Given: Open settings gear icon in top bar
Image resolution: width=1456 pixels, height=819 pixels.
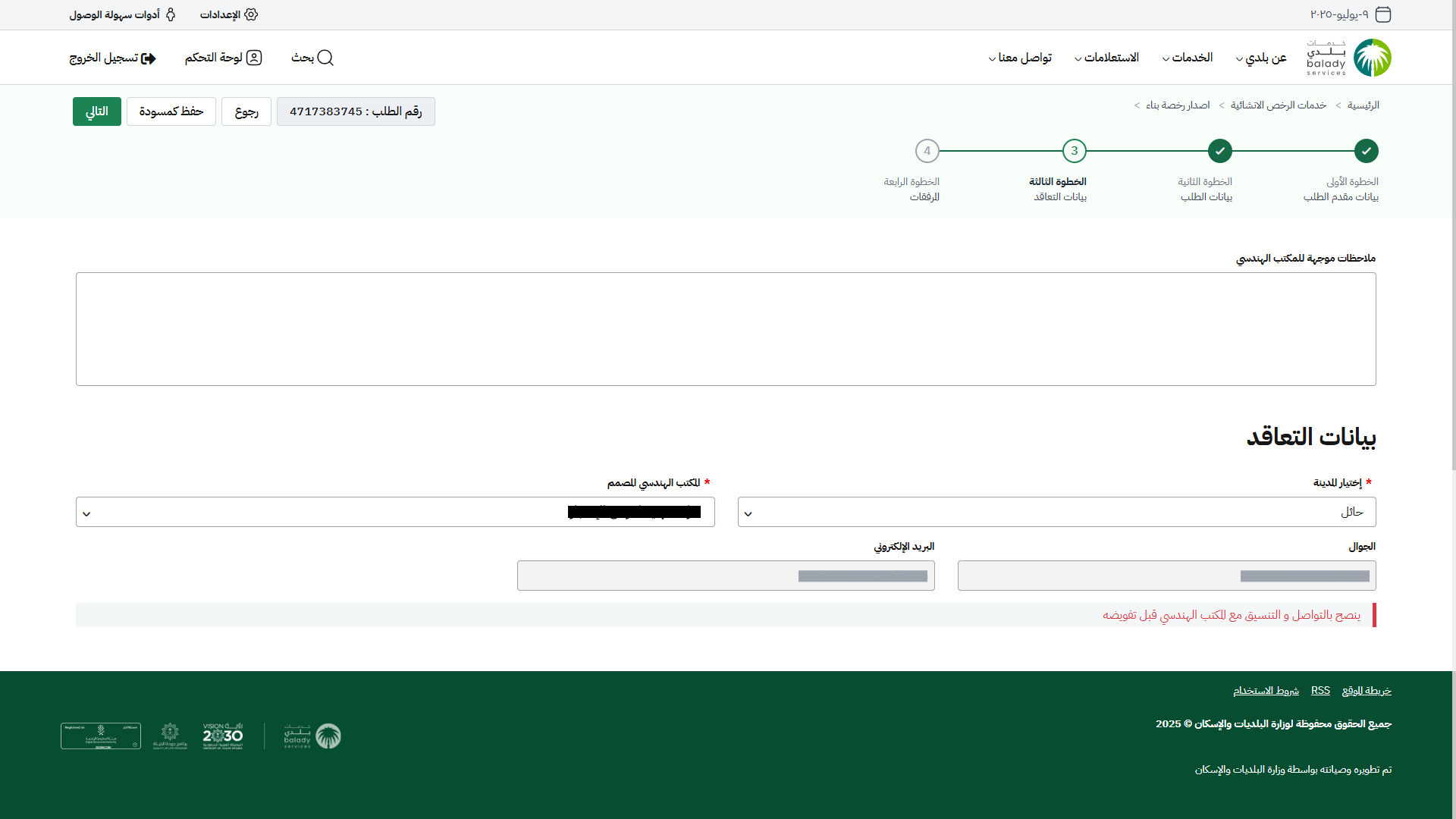Looking at the screenshot, I should click(251, 14).
